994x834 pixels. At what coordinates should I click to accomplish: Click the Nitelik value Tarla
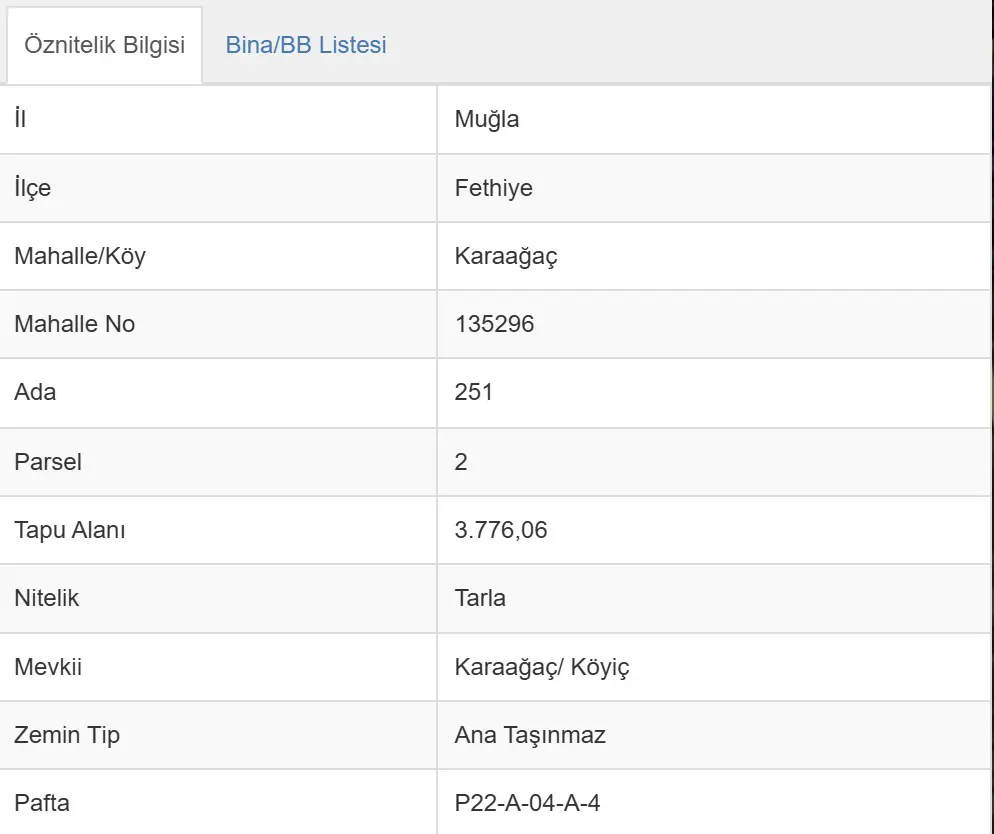(480, 598)
